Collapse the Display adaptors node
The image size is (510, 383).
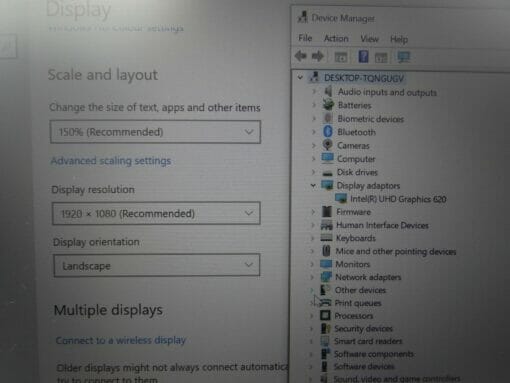click(313, 185)
